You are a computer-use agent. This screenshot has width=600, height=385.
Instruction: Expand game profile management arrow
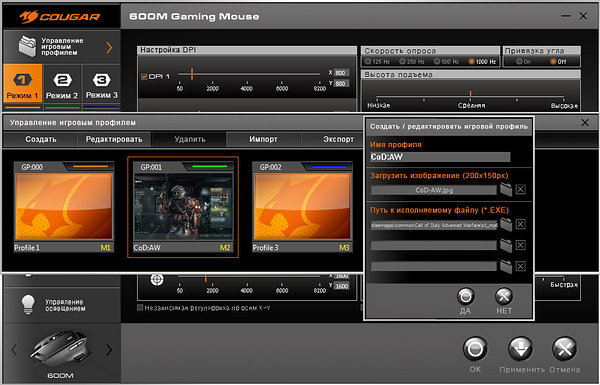tap(109, 47)
